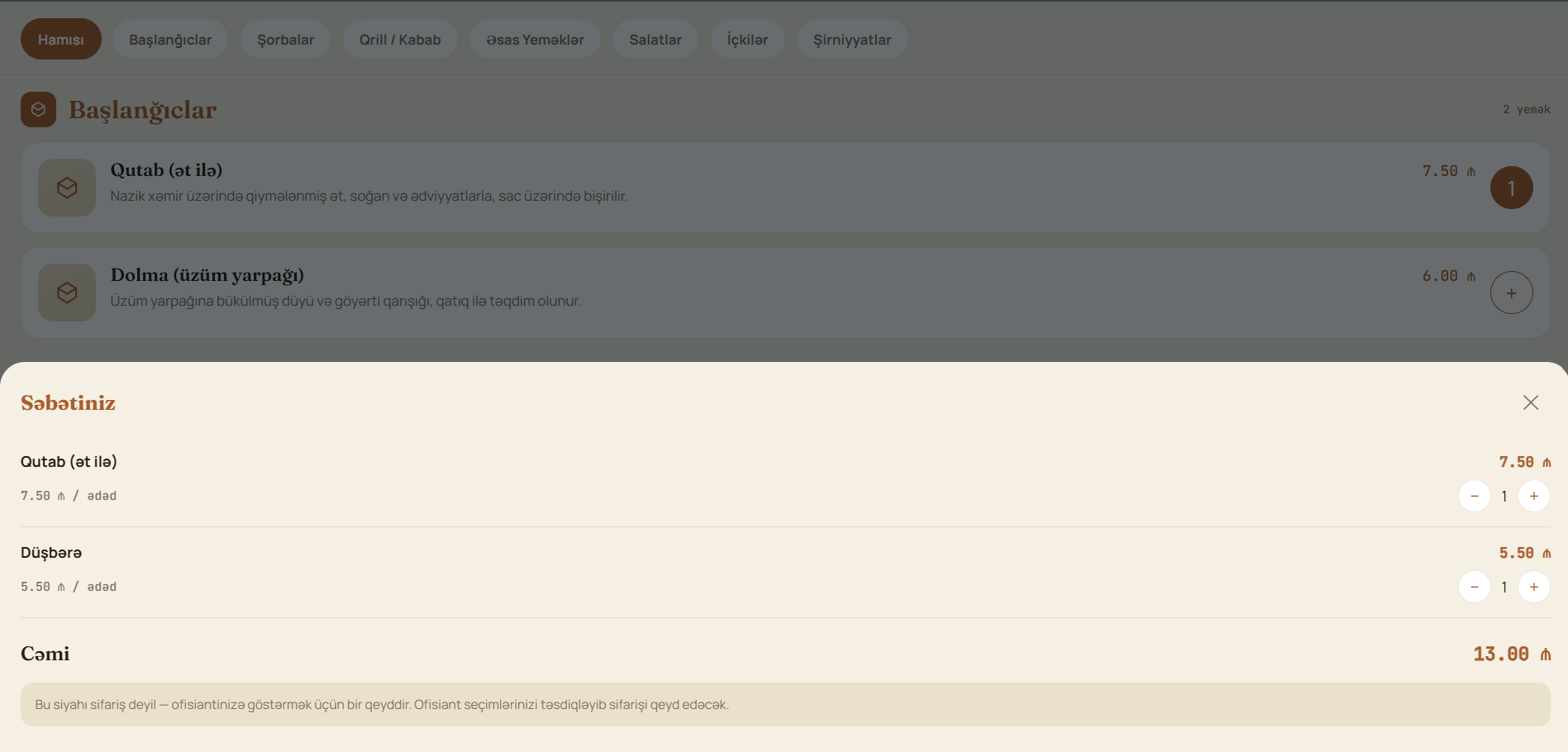Click the Dolma dish thumbnail icon
1568x752 pixels.
(x=67, y=293)
